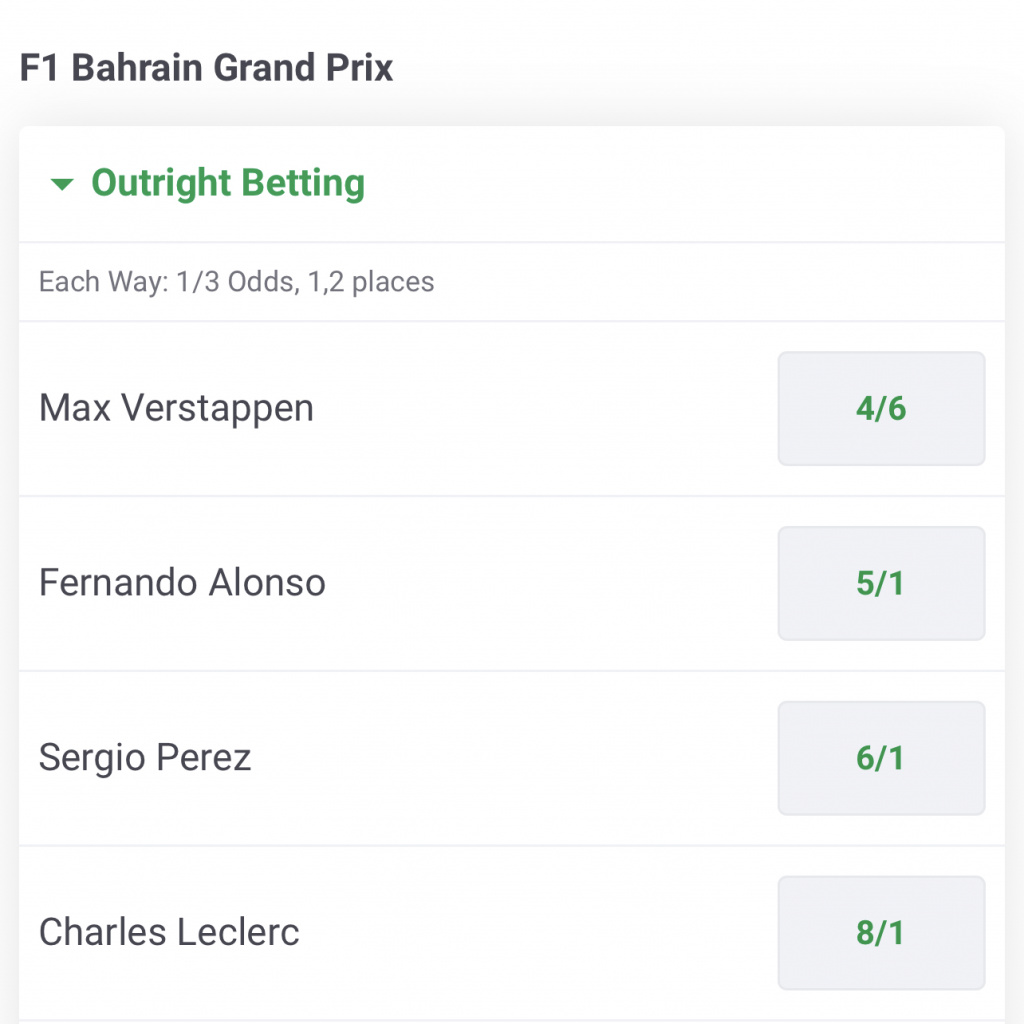Click the '1,2 places' text
The height and width of the screenshot is (1024, 1024).
(x=371, y=282)
